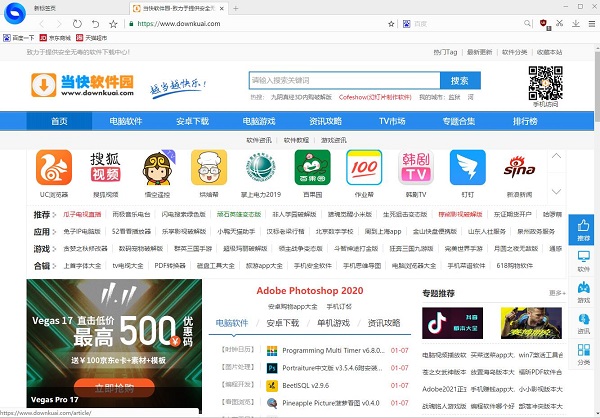Click the Adobe Photoshop 2020 headline link

coord(310,291)
